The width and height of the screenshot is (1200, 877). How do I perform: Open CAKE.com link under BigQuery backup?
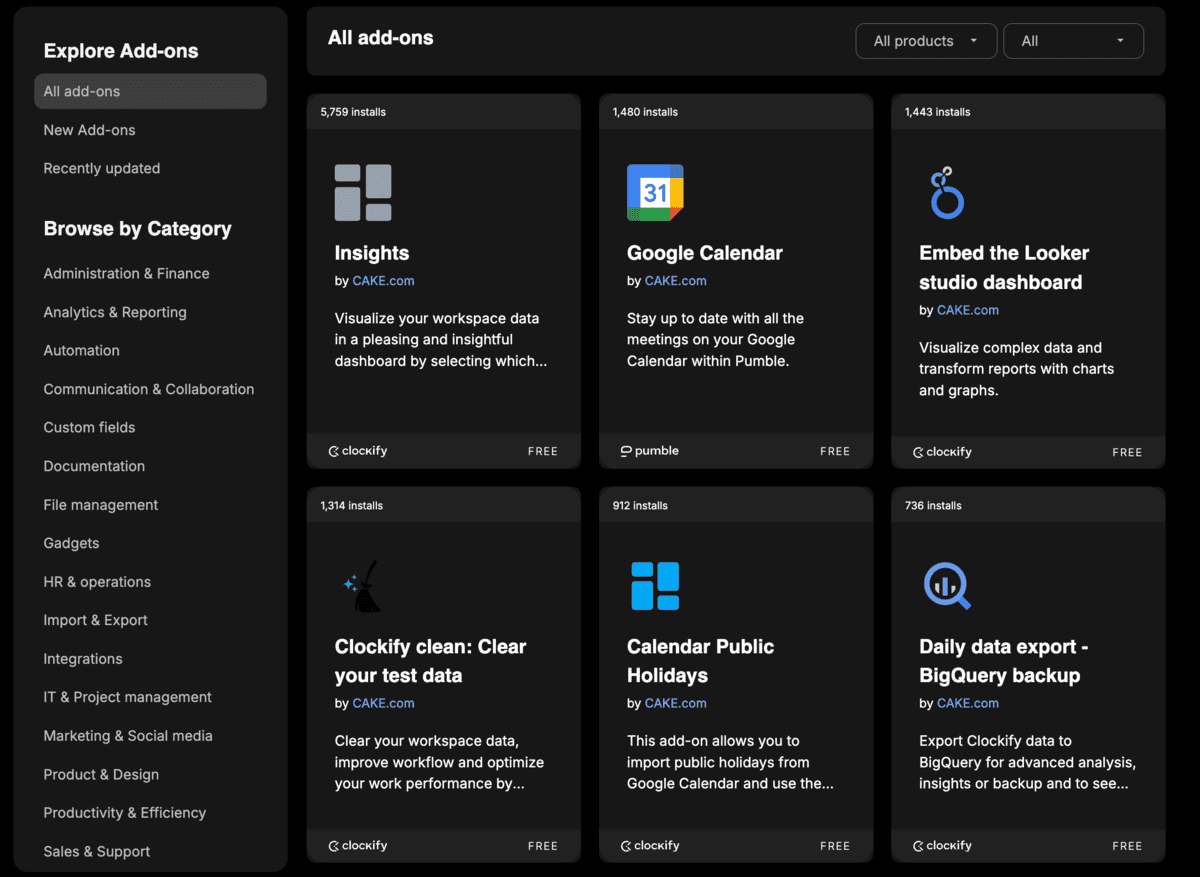tap(968, 703)
